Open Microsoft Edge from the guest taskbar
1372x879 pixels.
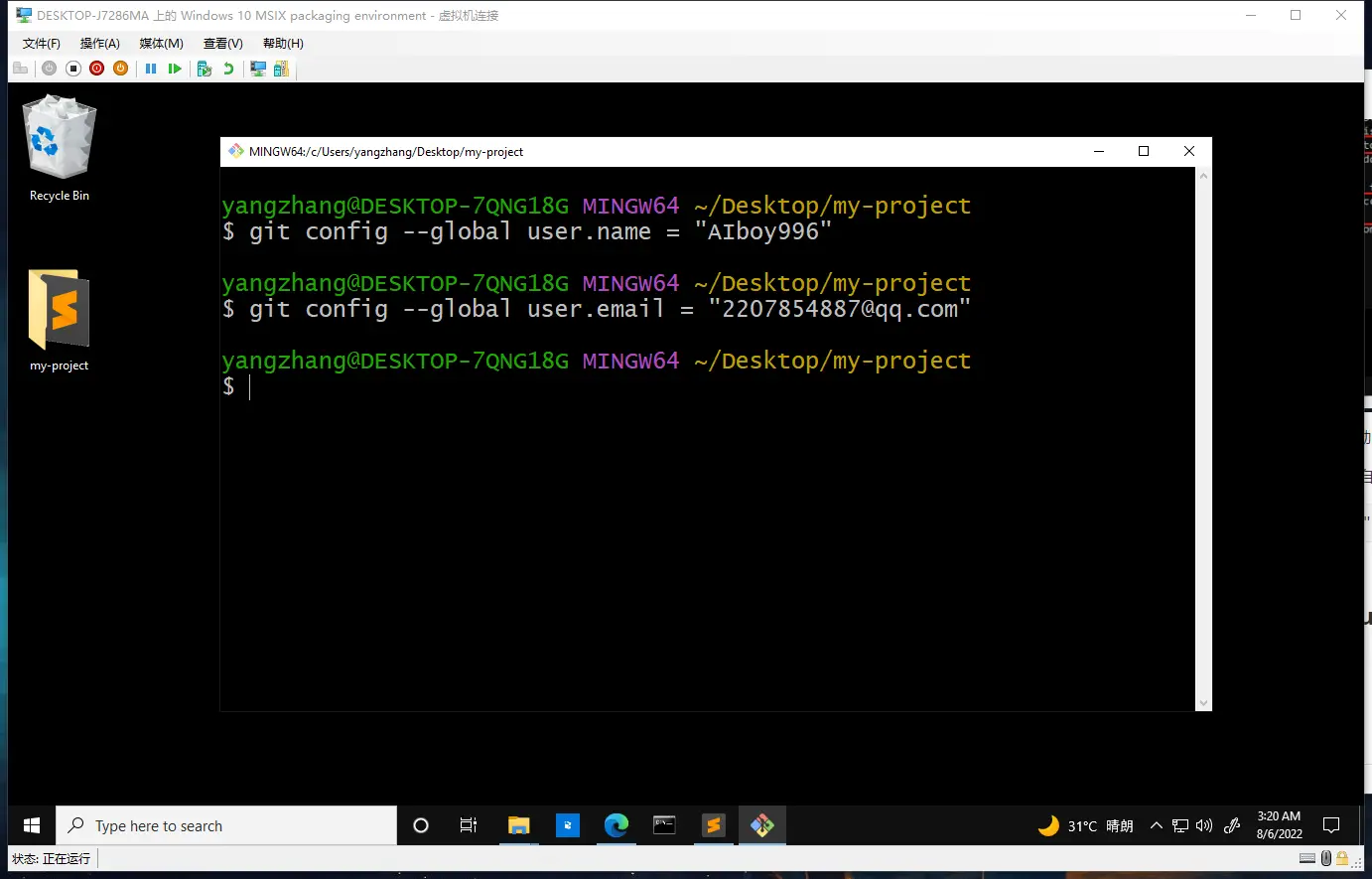(617, 825)
